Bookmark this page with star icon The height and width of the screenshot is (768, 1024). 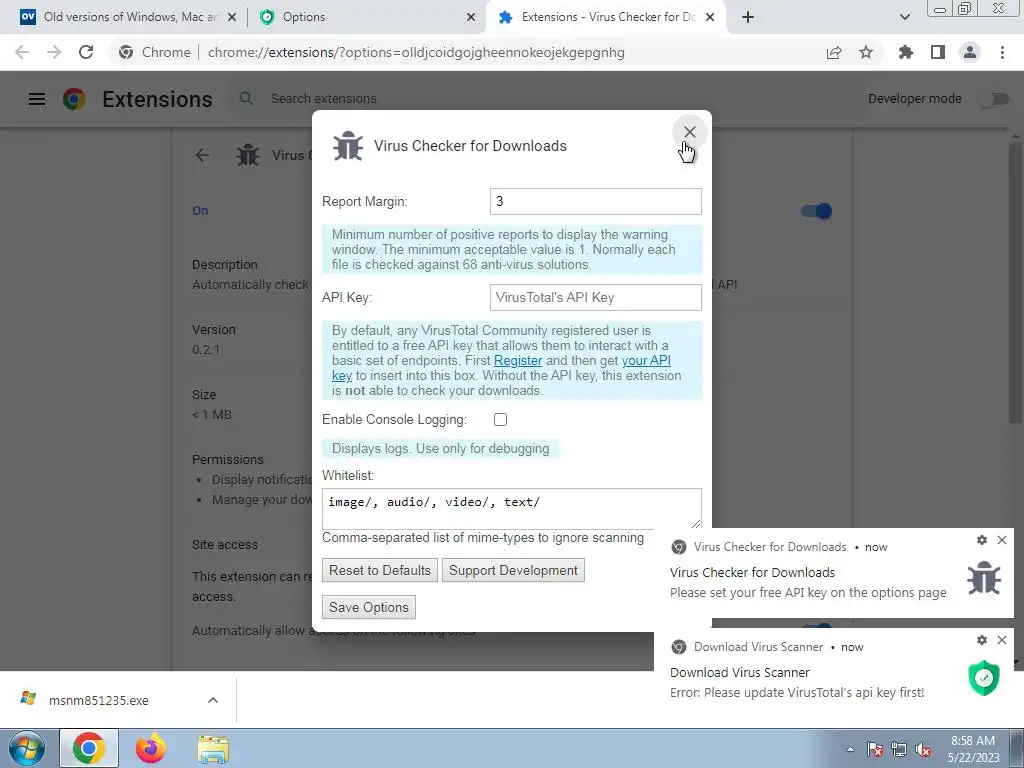(866, 52)
